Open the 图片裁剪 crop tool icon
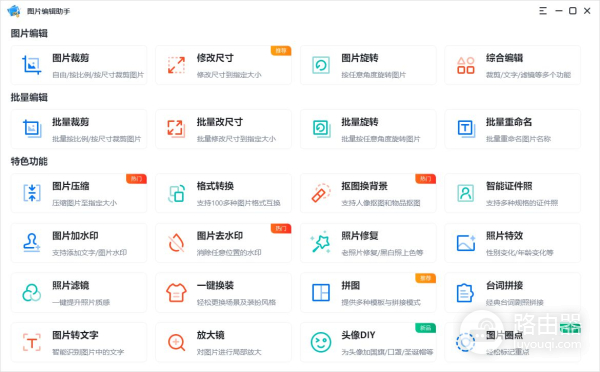Image resolution: width=600 pixels, height=372 pixels. (32, 65)
